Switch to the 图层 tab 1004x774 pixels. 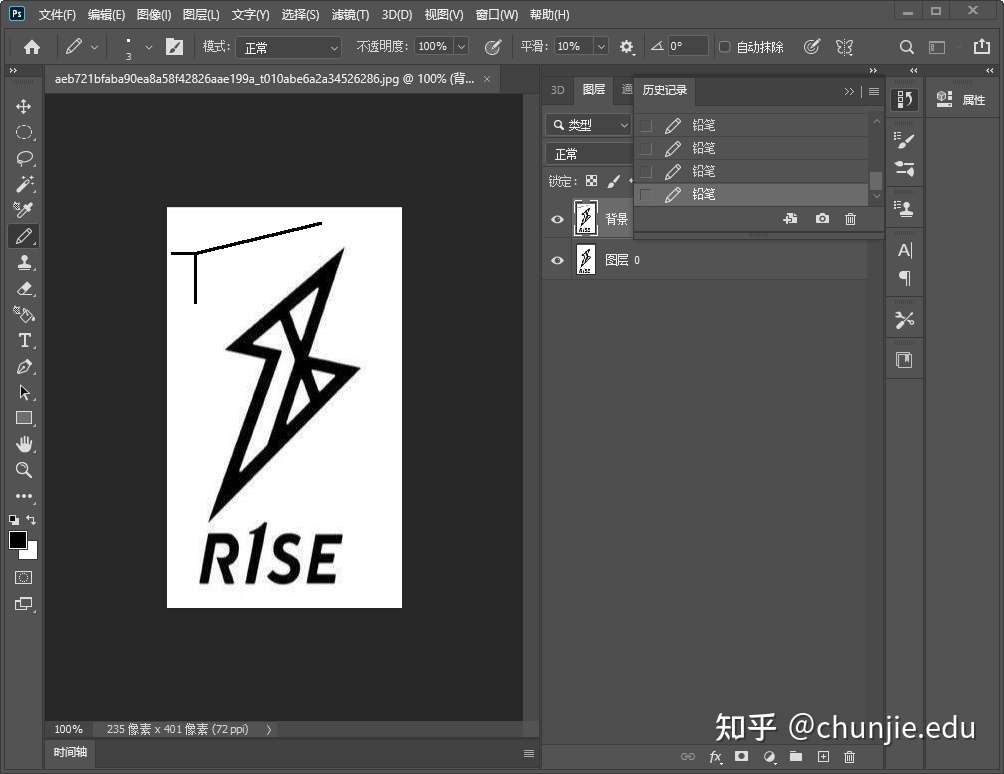[594, 90]
